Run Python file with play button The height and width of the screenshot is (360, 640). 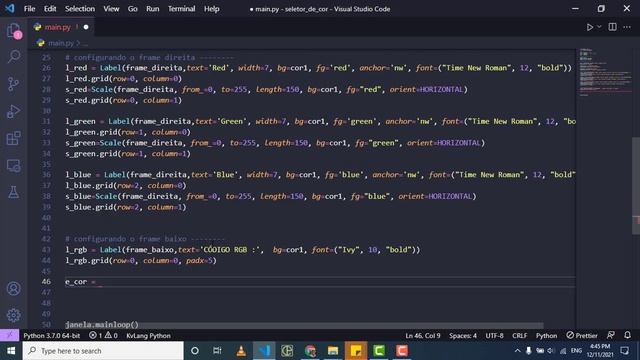[590, 27]
